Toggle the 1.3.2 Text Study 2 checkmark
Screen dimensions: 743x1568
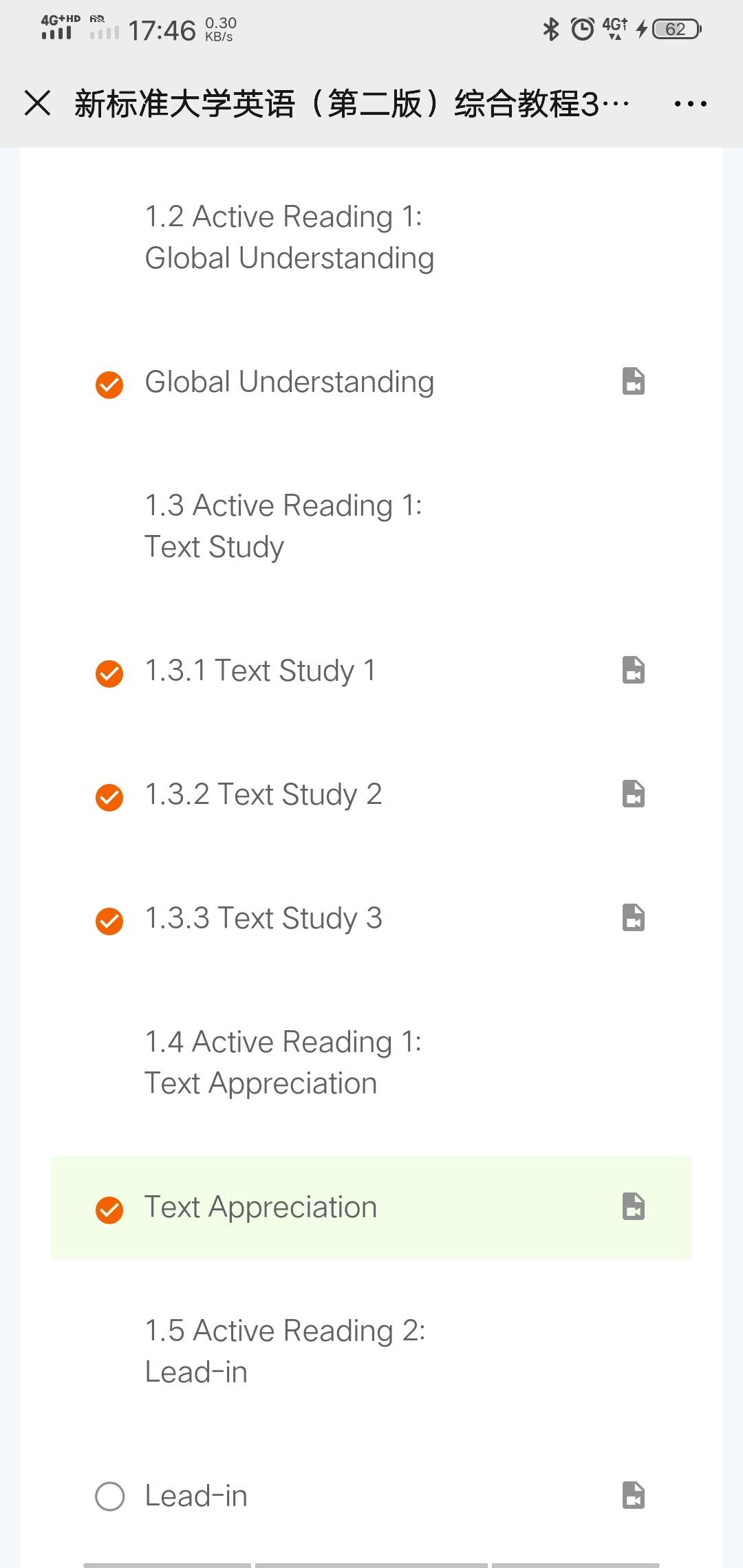coord(109,797)
